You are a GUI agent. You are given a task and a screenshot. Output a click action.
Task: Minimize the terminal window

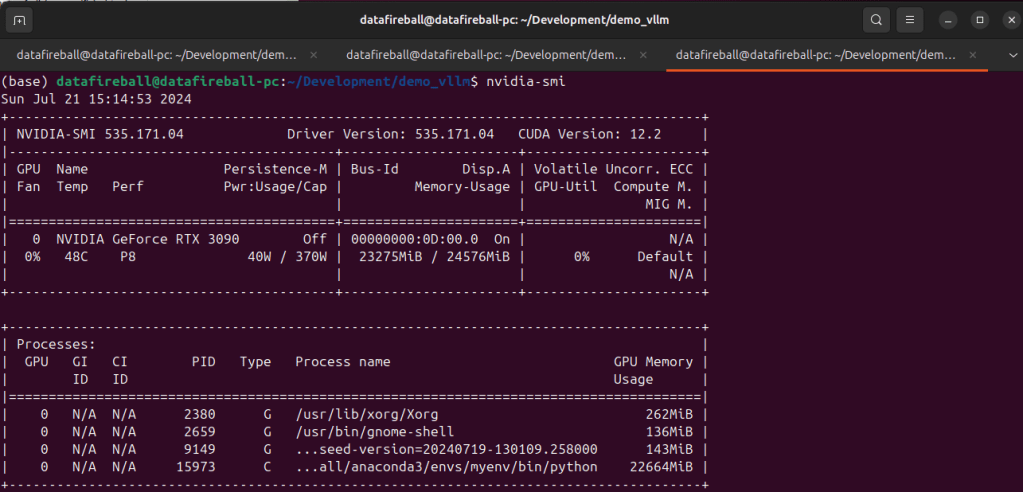(947, 20)
